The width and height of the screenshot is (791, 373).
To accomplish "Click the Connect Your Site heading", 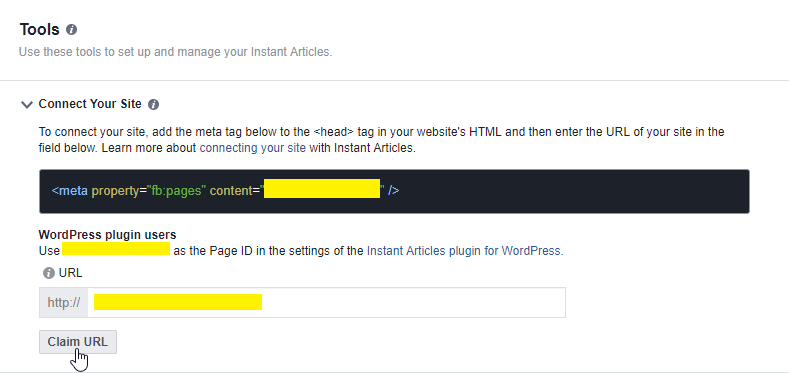I will pos(90,104).
